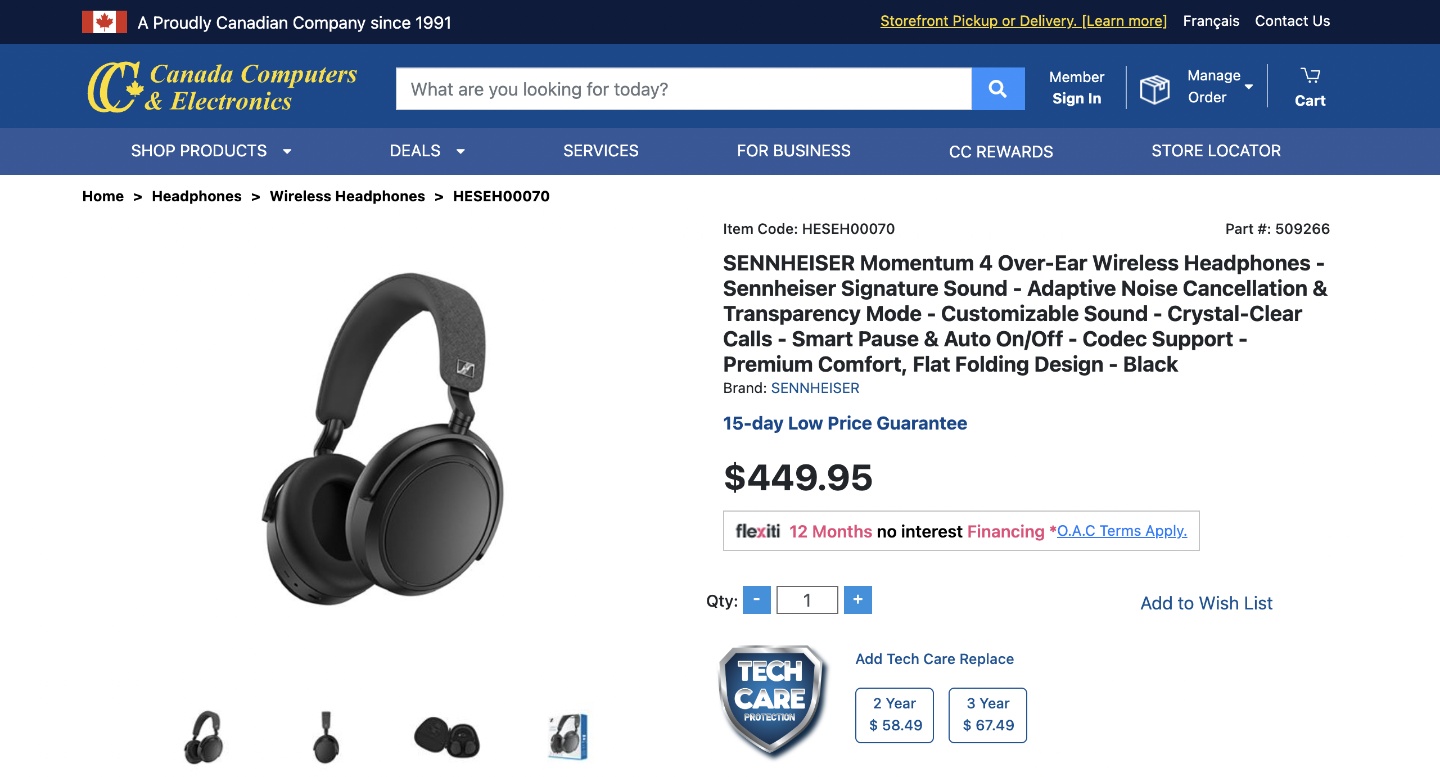Click the plus button to increase quantity

[x=858, y=599]
